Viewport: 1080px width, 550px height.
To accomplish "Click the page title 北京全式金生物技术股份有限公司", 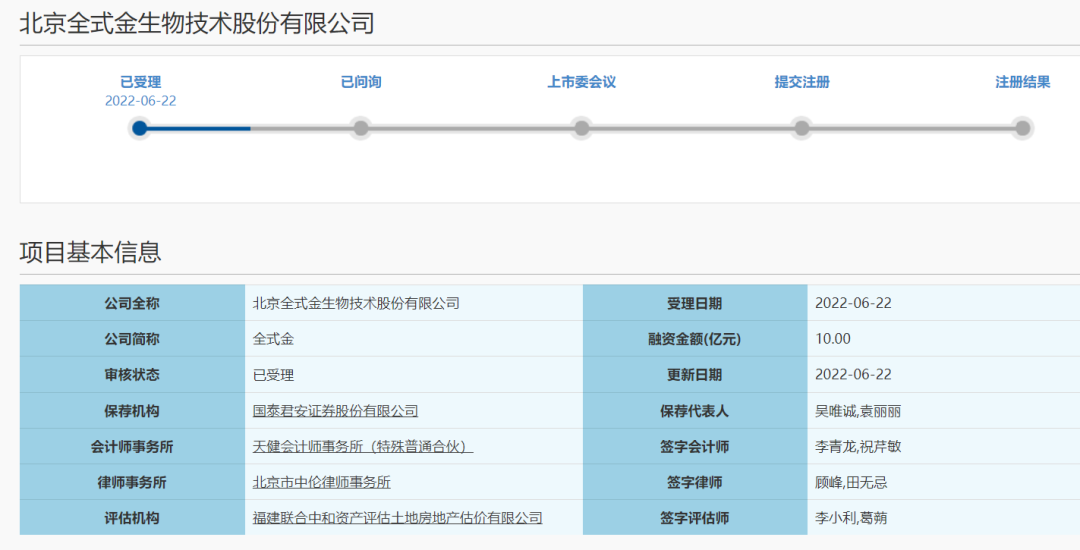I will [x=197, y=23].
